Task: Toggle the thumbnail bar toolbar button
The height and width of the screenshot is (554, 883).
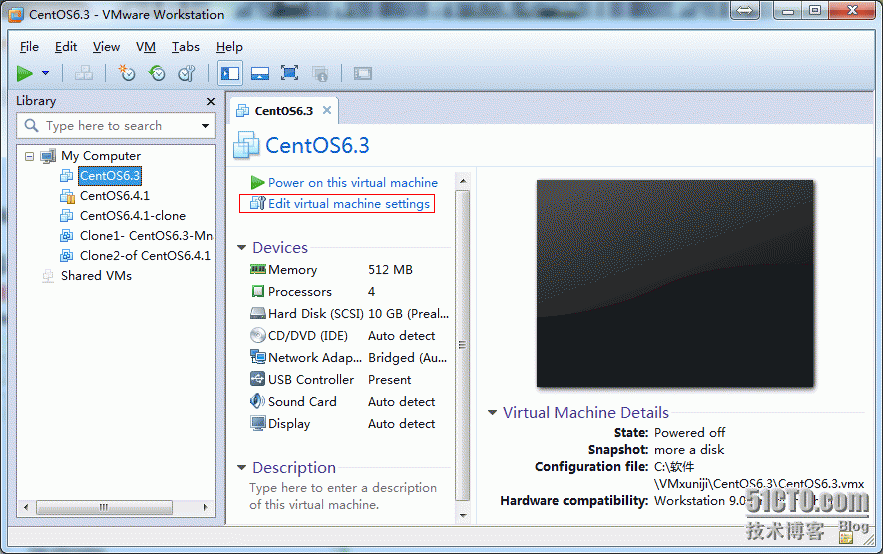Action: (260, 73)
